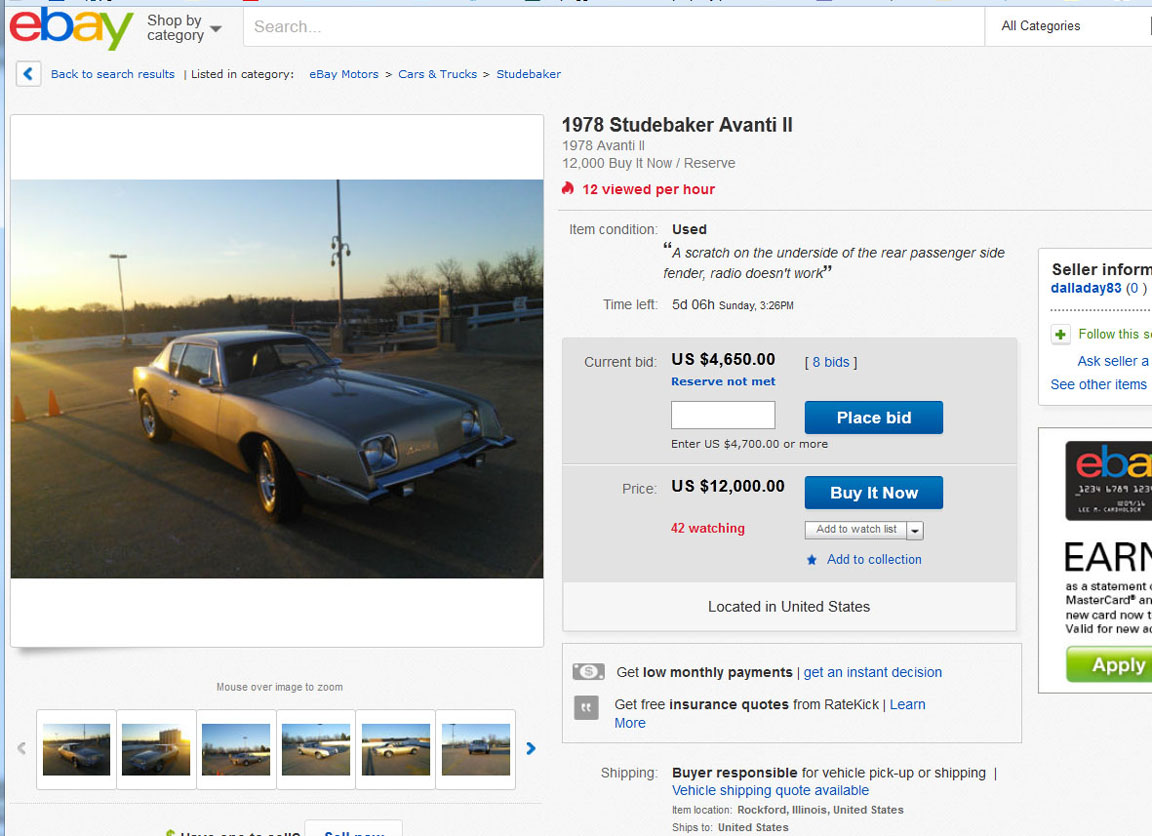This screenshot has width=1152, height=836.
Task: Click the eBay logo
Action: (x=70, y=29)
